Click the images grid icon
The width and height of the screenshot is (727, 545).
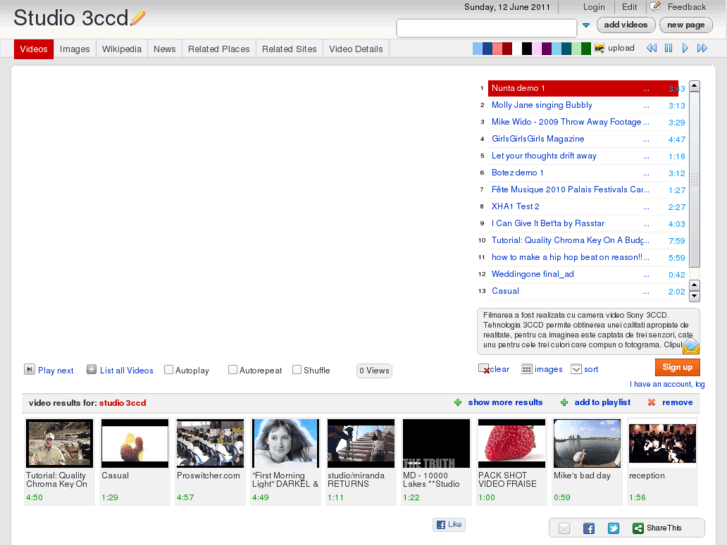coord(527,369)
